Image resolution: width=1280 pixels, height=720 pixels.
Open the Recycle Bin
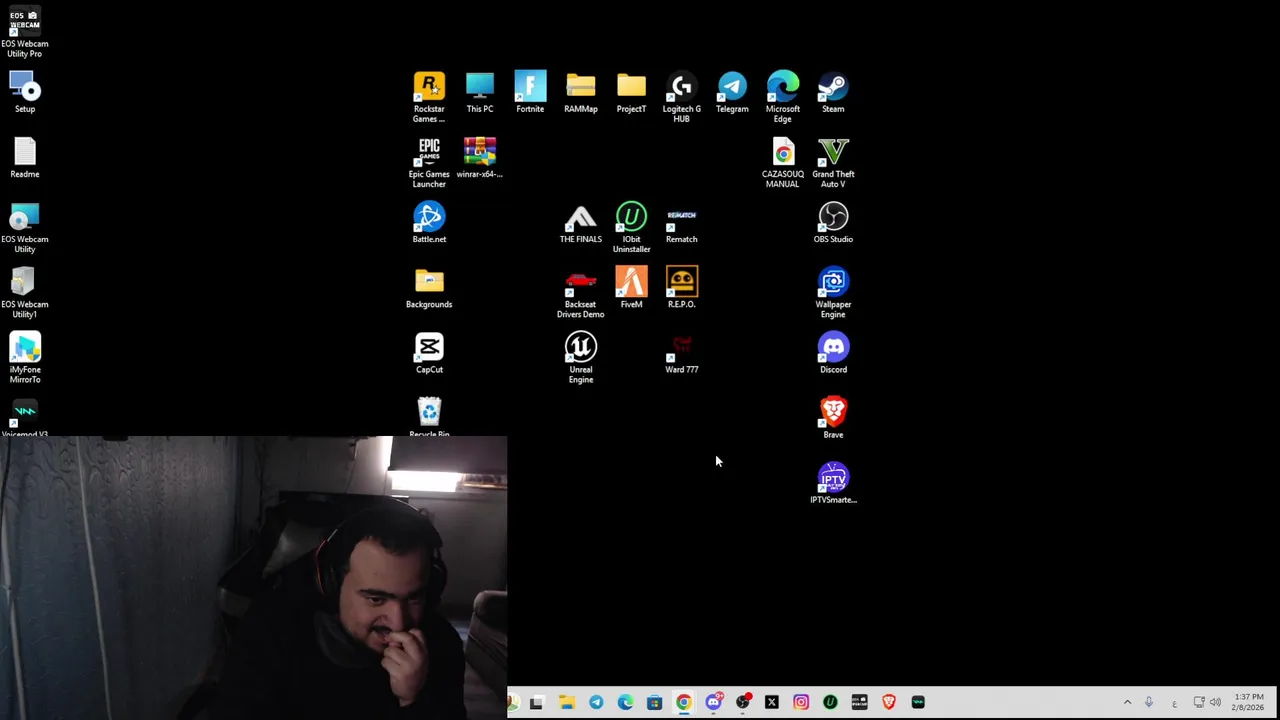click(x=429, y=415)
